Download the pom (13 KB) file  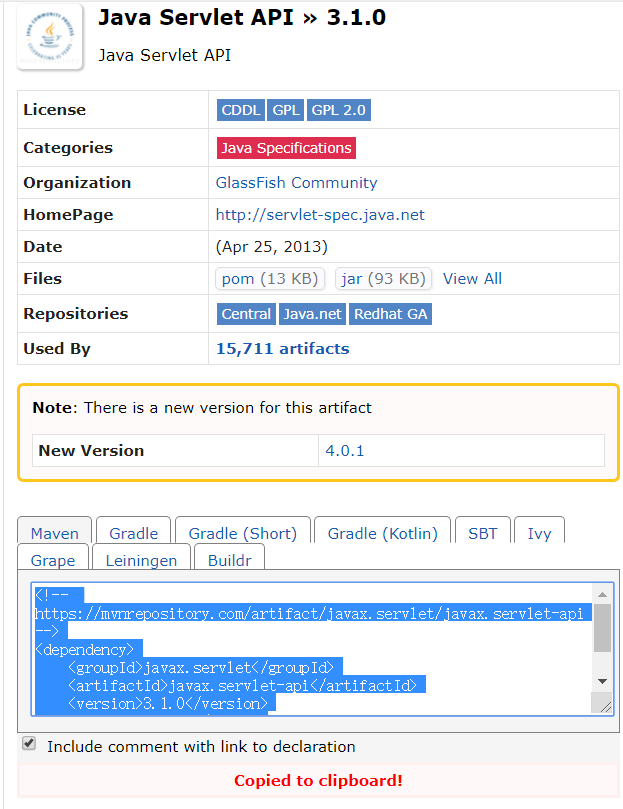click(x=268, y=279)
